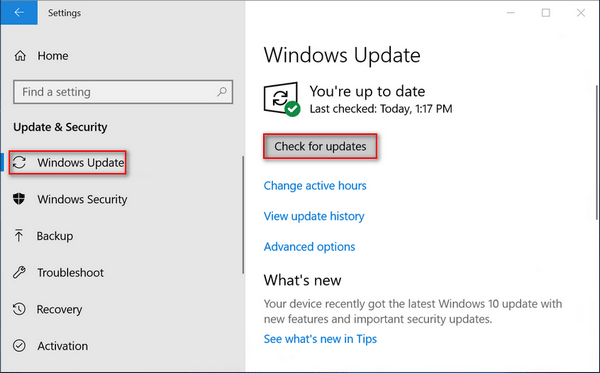600x373 pixels.
Task: Click the Recovery clock icon
Action: pos(19,309)
